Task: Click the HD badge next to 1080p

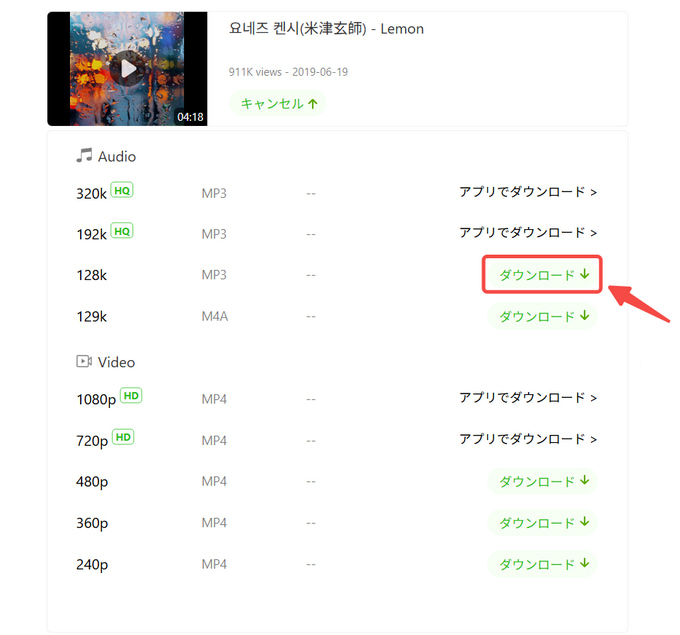Action: point(131,395)
